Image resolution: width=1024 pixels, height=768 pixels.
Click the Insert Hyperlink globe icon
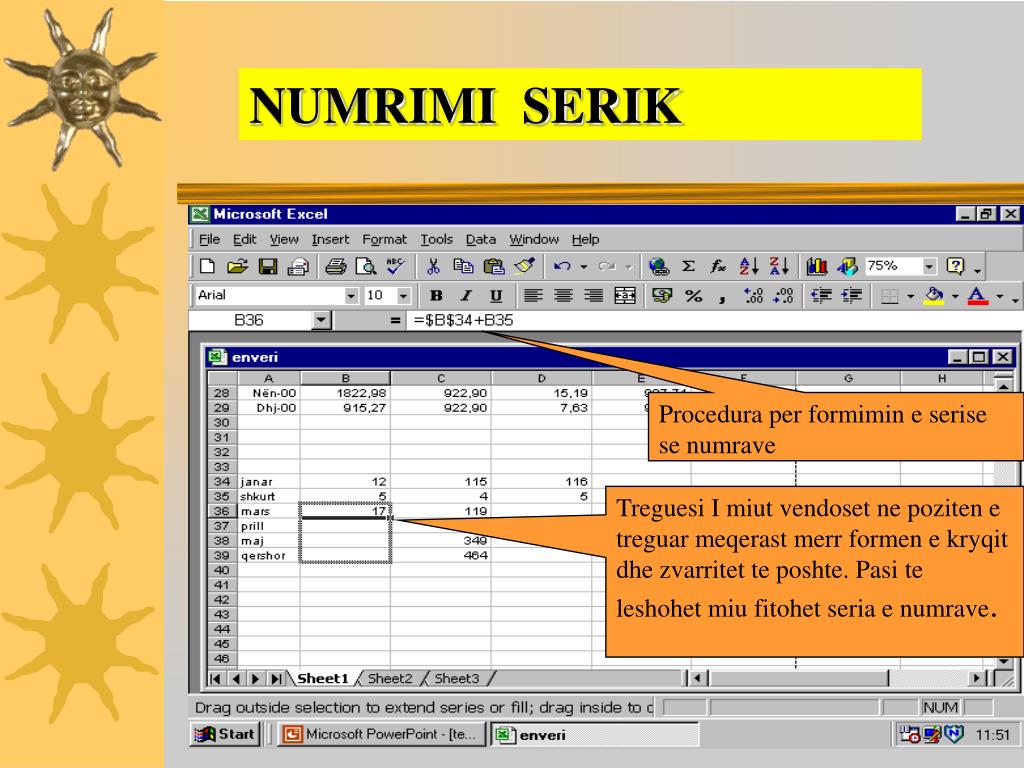[x=658, y=266]
